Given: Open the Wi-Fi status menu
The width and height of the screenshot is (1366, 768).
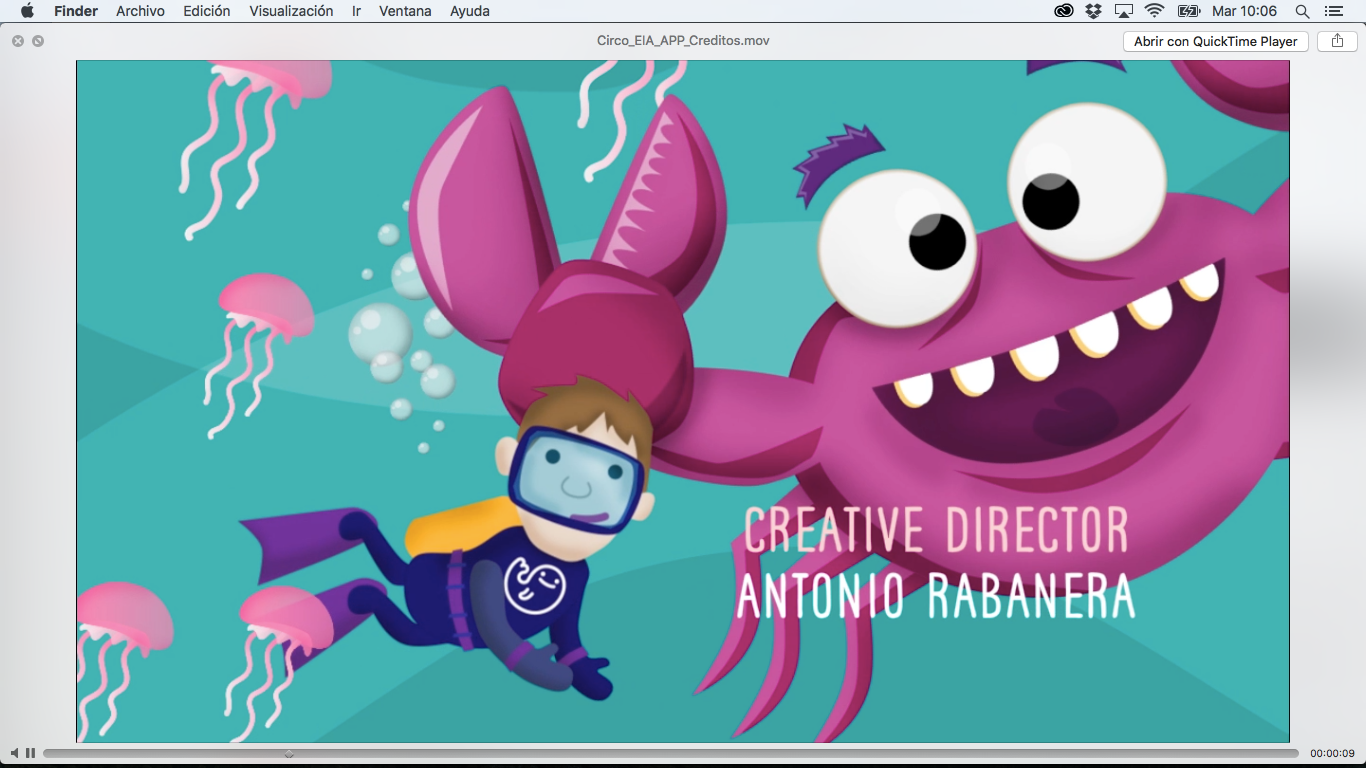Looking at the screenshot, I should point(1155,11).
